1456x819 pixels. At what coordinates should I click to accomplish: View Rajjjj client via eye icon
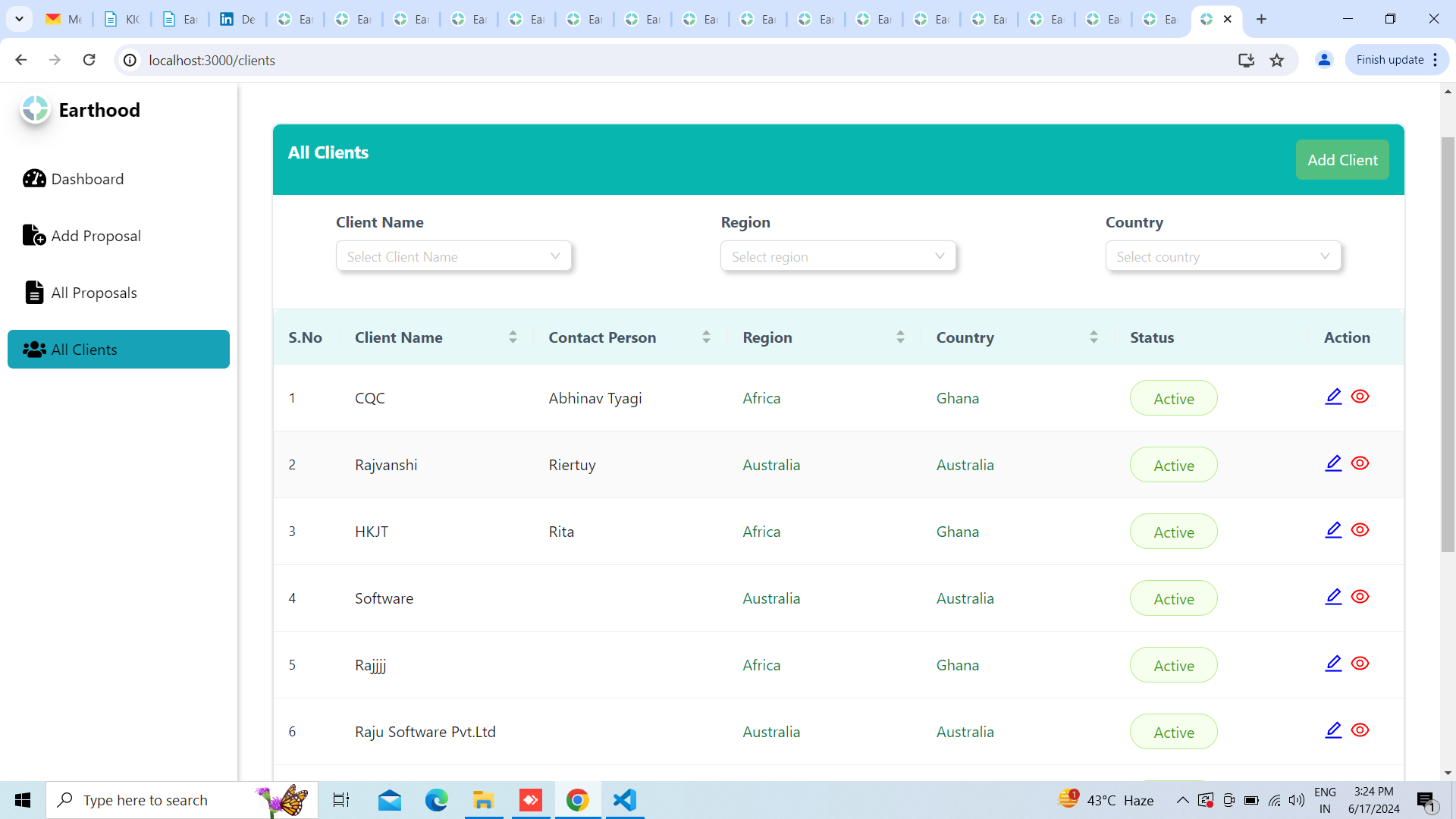(1360, 664)
